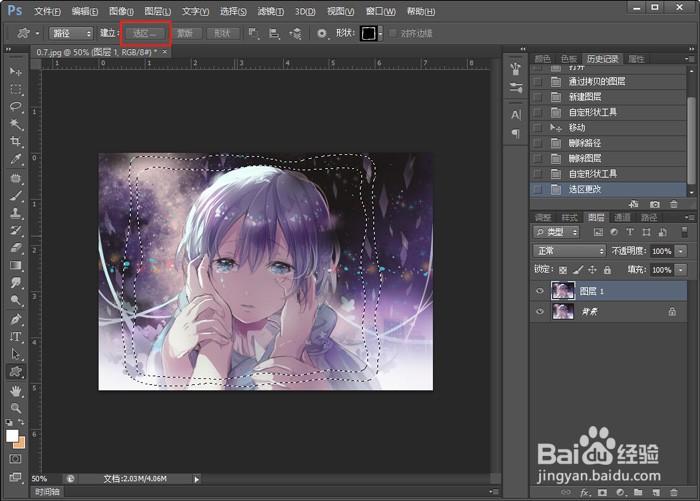Open blend mode 正常 dropdown
This screenshot has width=700, height=501.
coord(570,251)
